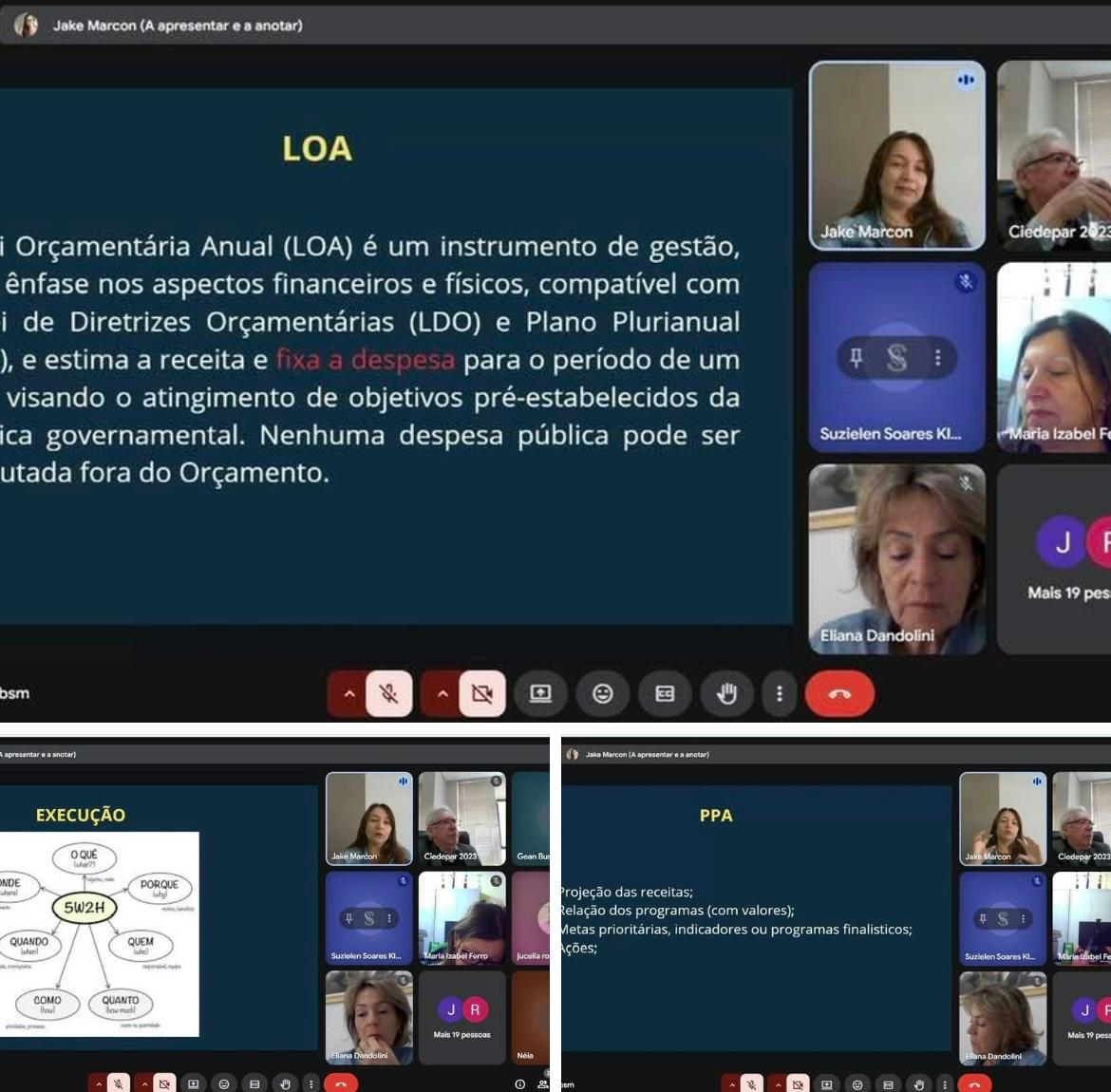The image size is (1111, 1092).
Task: Click Present screen icon in the LOA view
Action: click(x=540, y=693)
